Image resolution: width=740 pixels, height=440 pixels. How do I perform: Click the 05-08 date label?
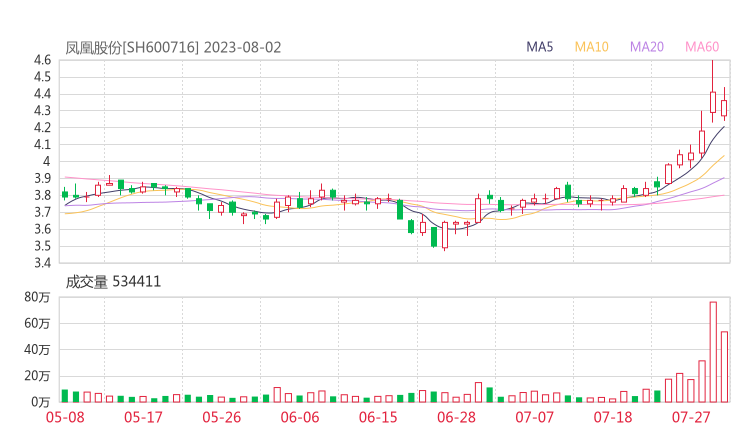(x=65, y=417)
